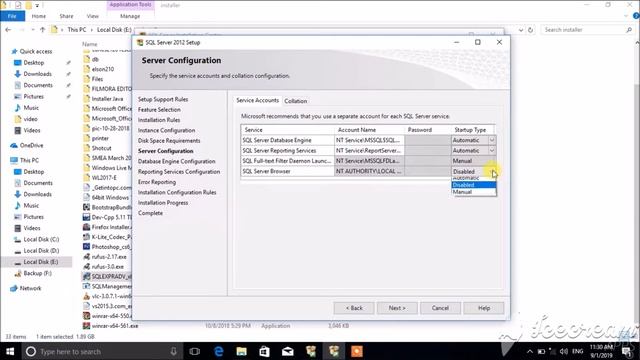
Task: Open the notification center icon
Action: click(628, 352)
